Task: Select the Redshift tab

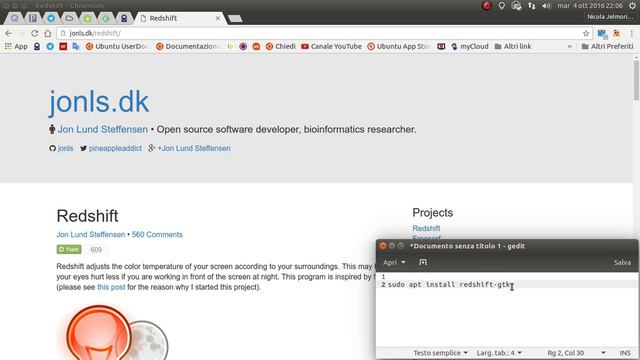Action: pos(180,18)
